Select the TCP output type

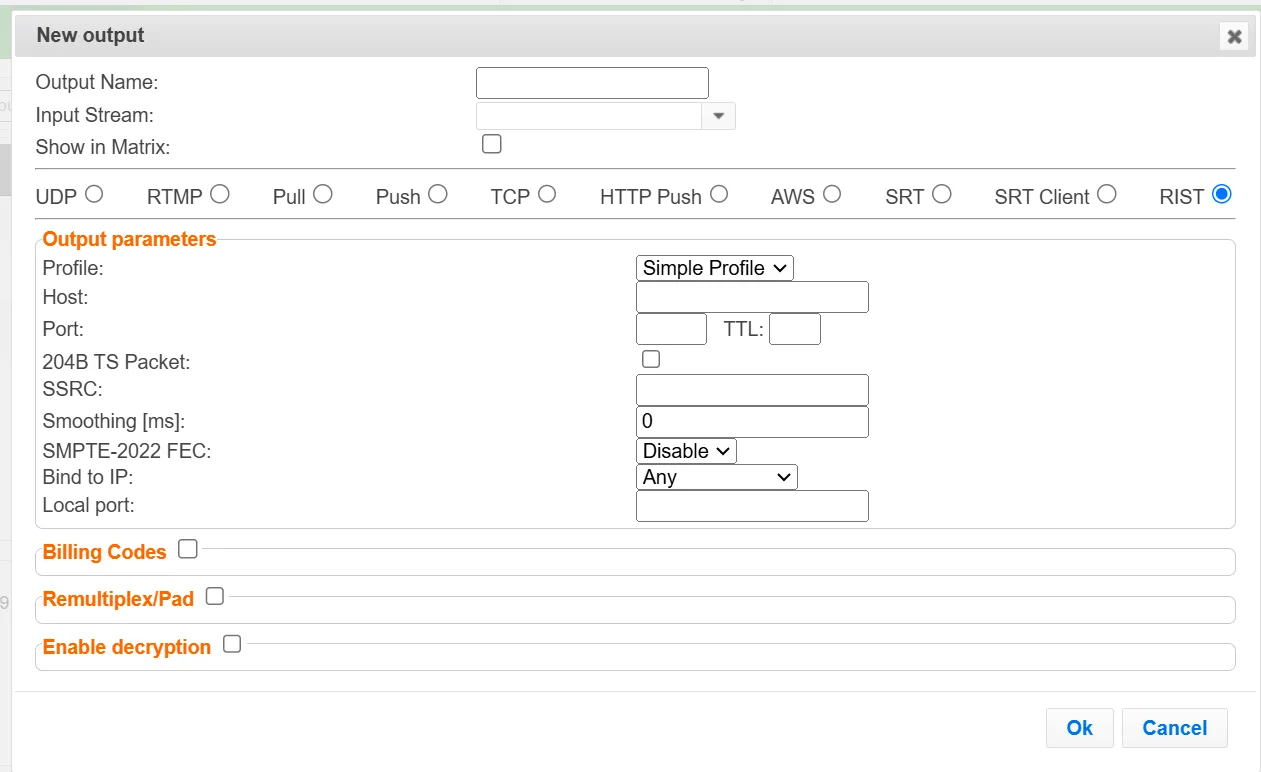pos(546,194)
